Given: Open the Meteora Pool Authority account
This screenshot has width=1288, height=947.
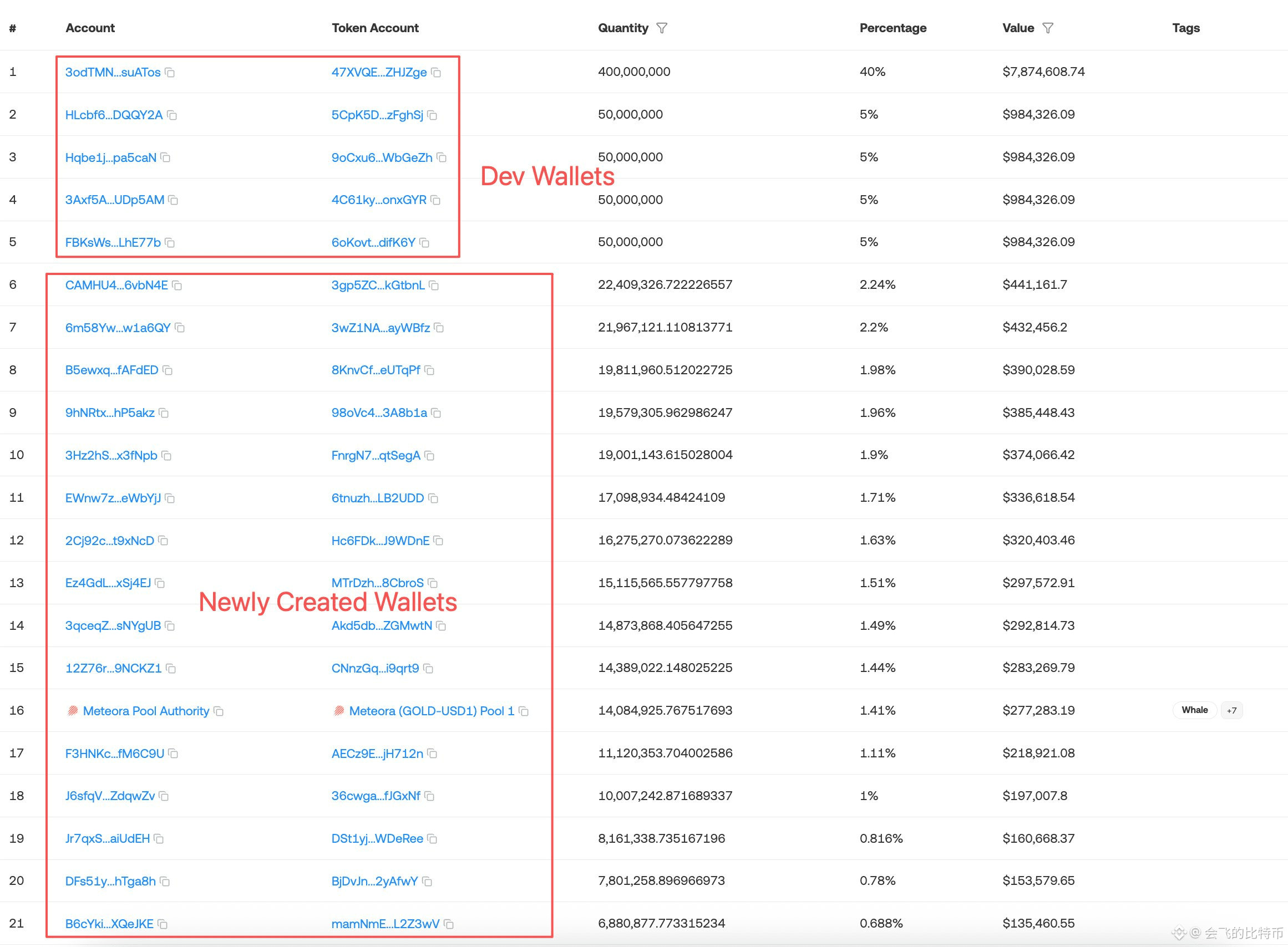Looking at the screenshot, I should [146, 711].
